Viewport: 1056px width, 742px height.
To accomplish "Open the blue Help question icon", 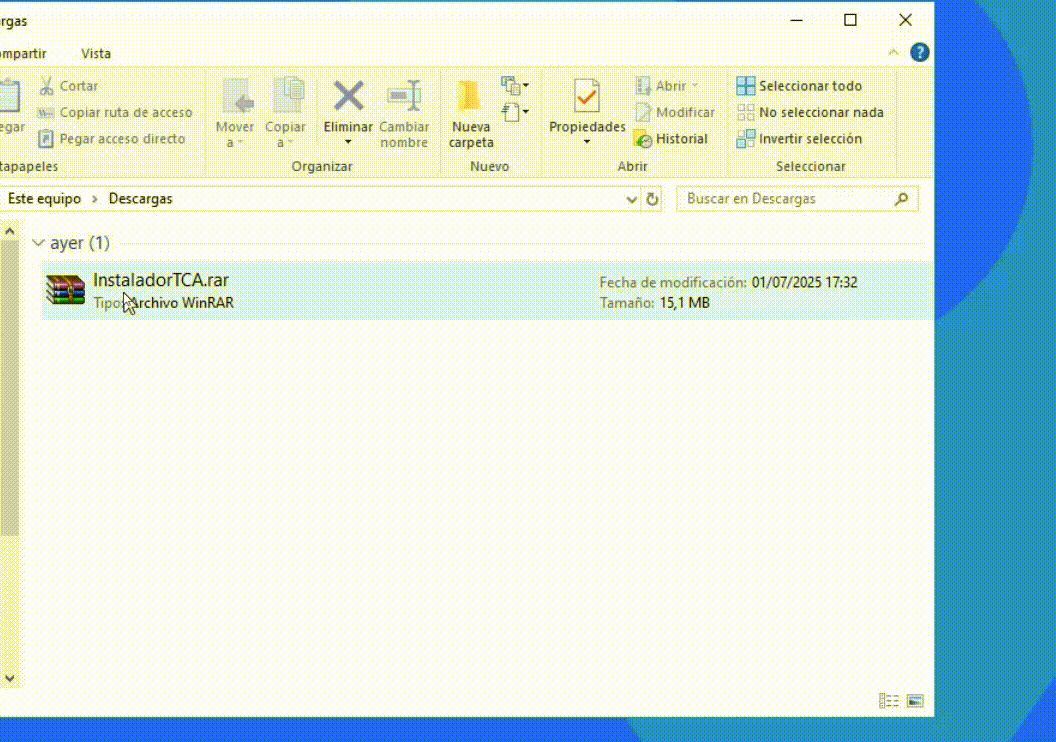I will click(x=919, y=53).
